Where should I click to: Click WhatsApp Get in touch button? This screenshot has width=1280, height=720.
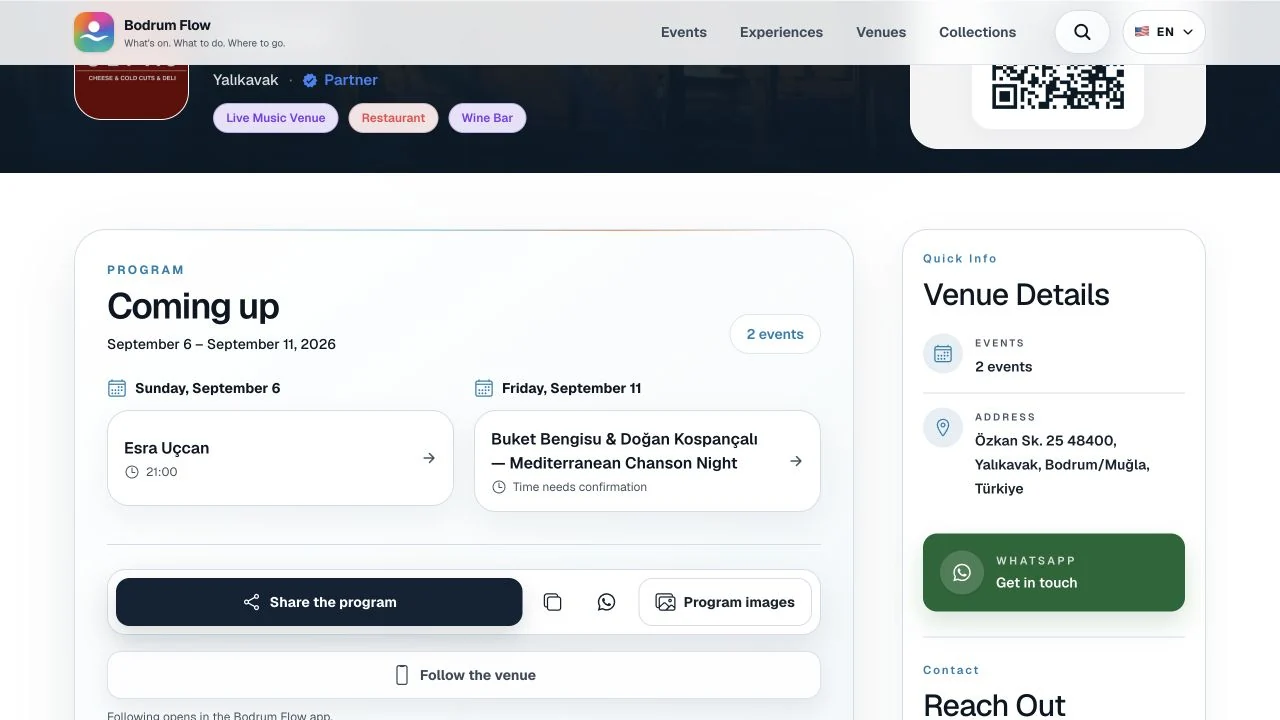[x=1054, y=572]
